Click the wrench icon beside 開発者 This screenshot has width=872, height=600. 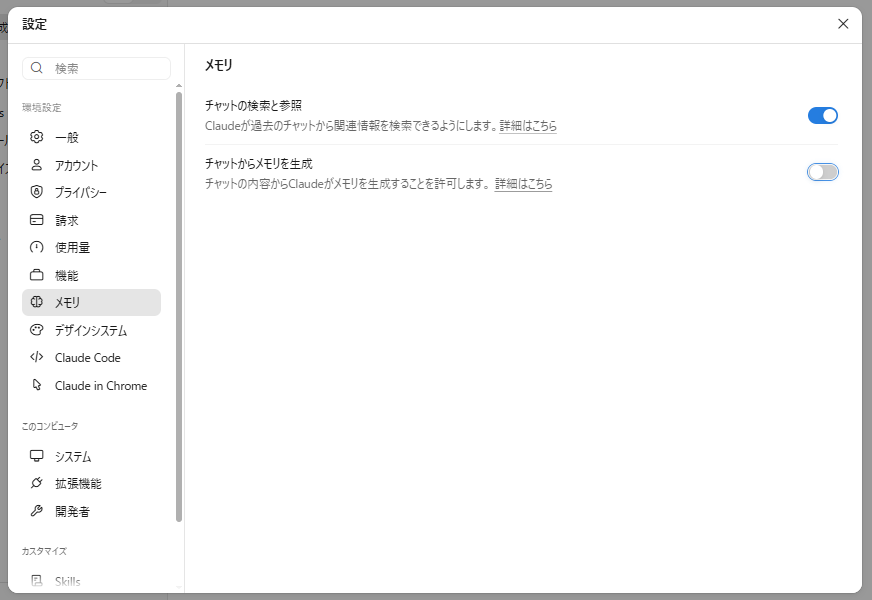[37, 511]
